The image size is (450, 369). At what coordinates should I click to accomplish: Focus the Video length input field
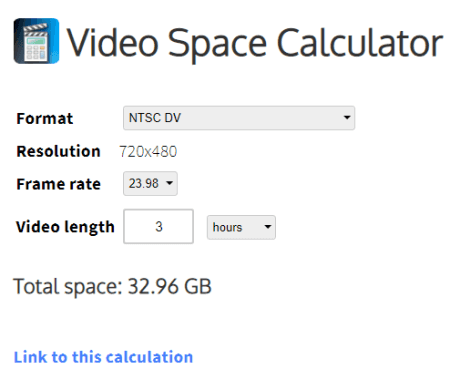click(158, 227)
